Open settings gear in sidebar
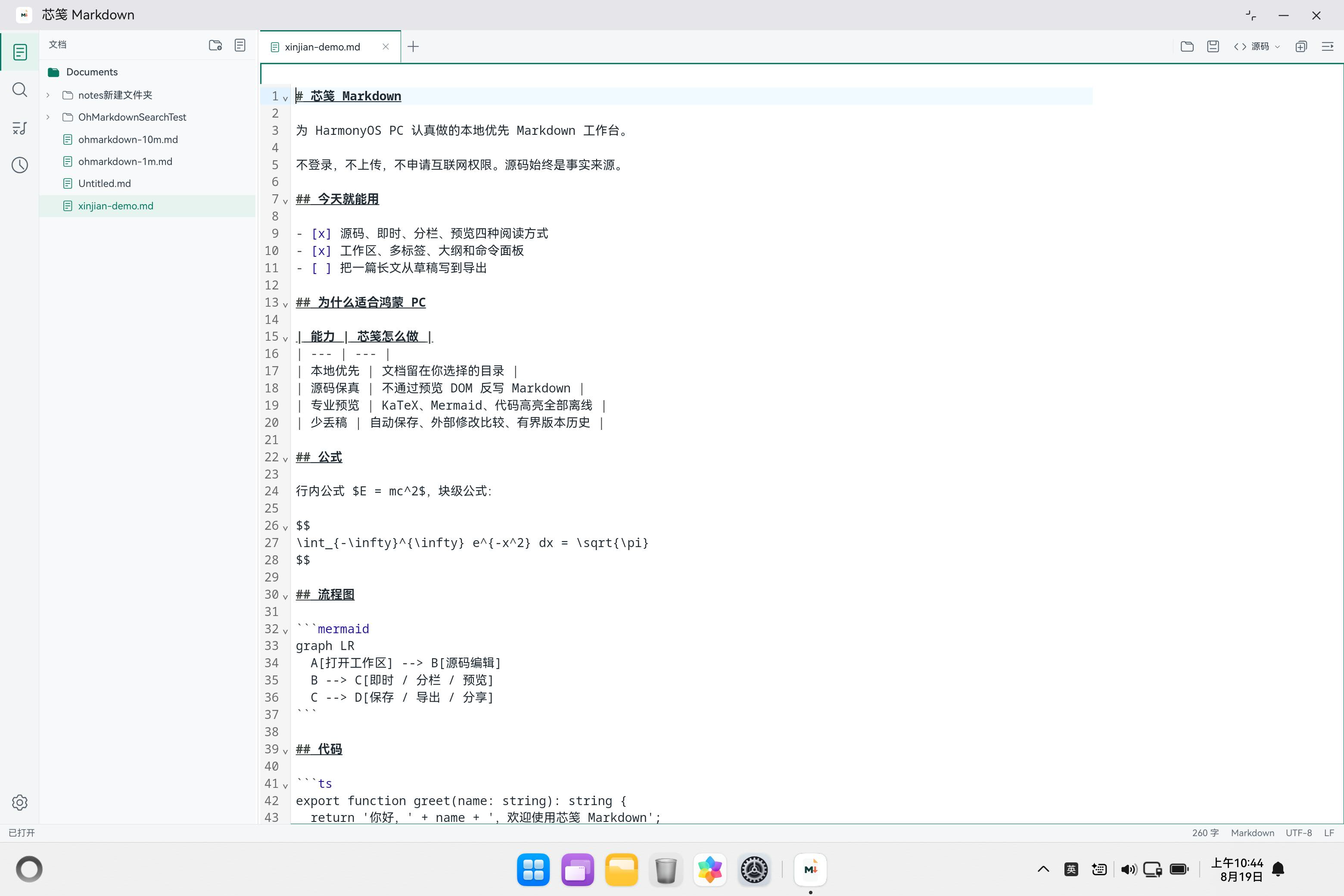Viewport: 1344px width, 896px height. pos(20,802)
